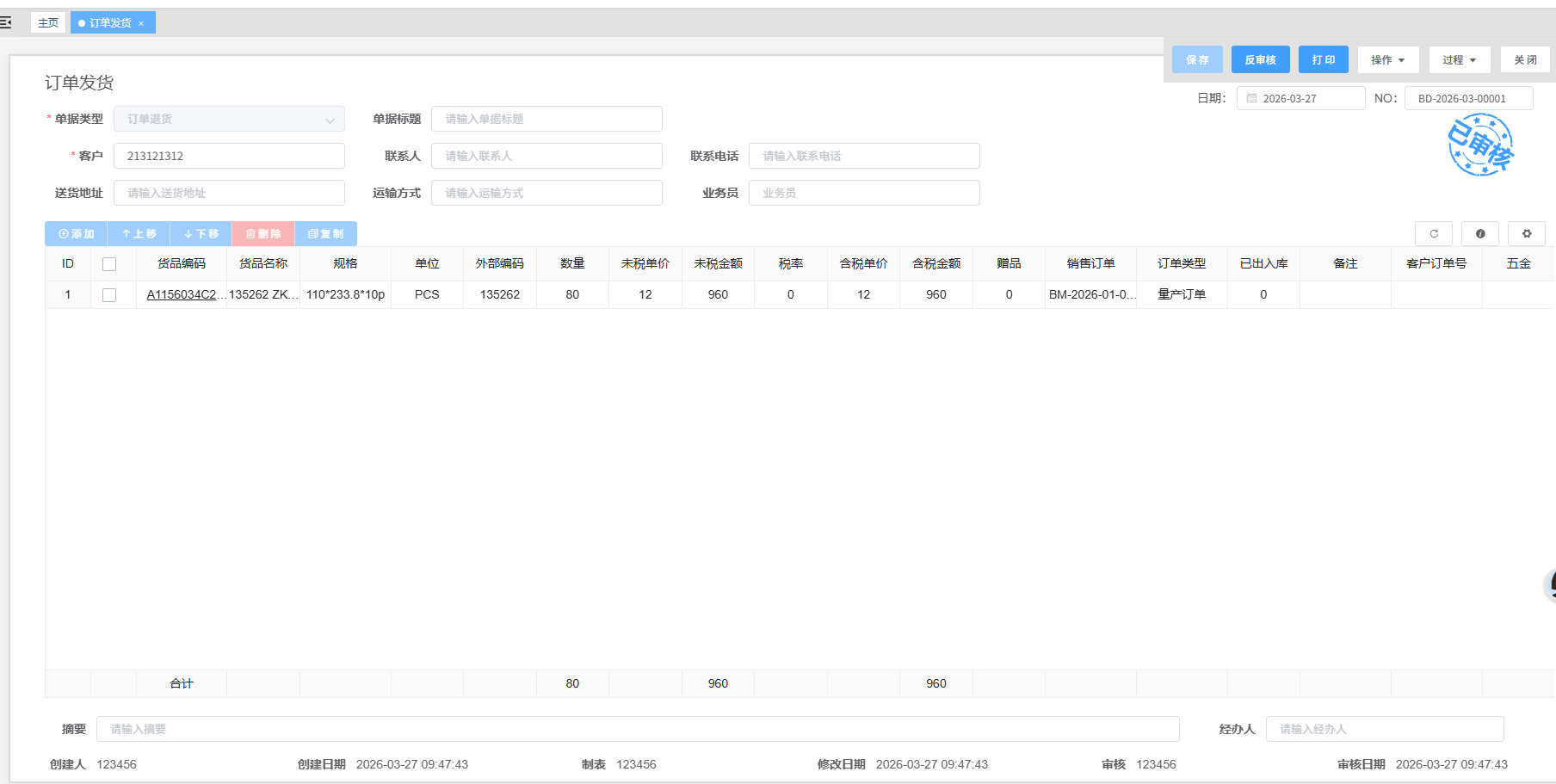Click the table refresh icon
This screenshot has height=784, width=1556.
(1433, 233)
